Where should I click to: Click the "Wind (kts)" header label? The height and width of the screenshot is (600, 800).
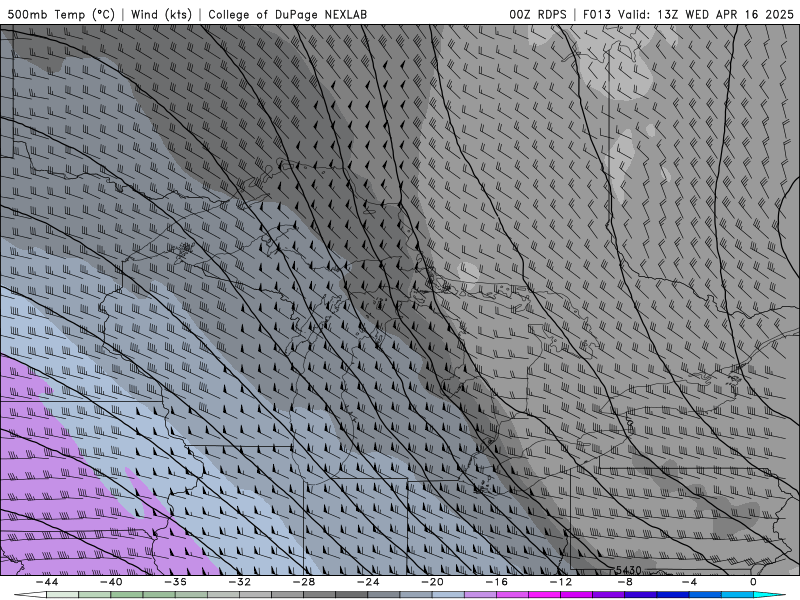coord(161,14)
